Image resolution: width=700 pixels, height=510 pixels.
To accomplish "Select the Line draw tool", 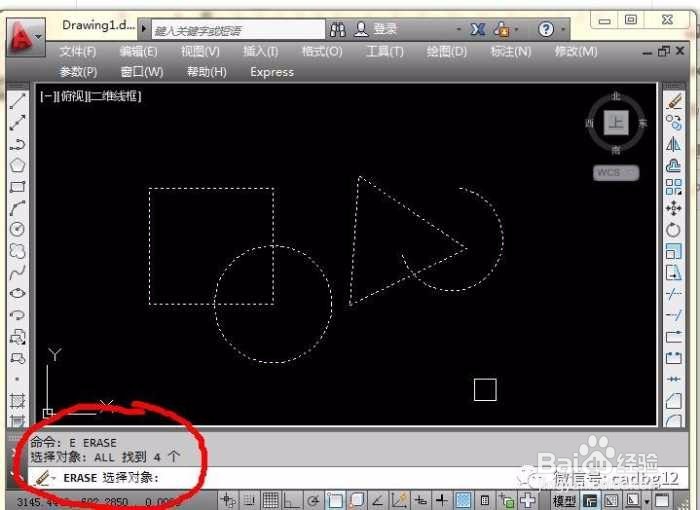I will [17, 101].
